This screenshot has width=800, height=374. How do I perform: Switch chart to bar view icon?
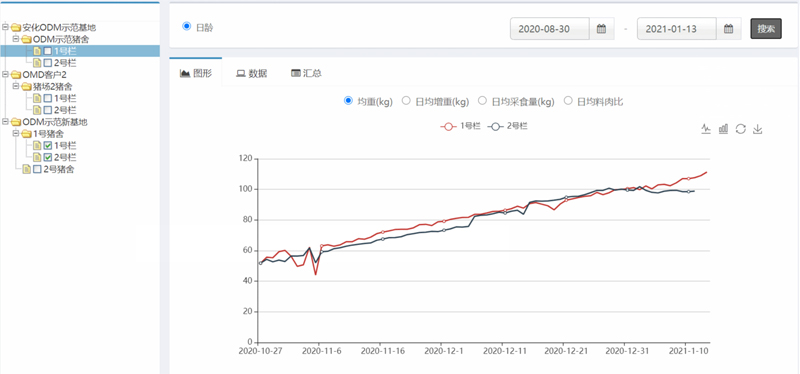(x=723, y=129)
